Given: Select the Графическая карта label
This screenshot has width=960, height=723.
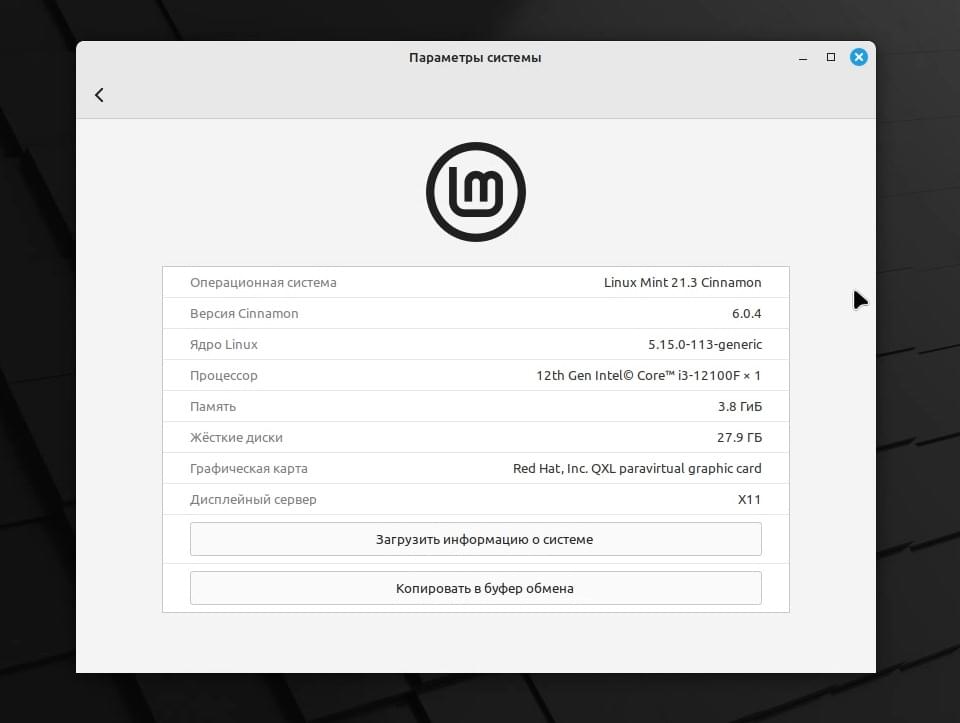Looking at the screenshot, I should coord(249,469).
